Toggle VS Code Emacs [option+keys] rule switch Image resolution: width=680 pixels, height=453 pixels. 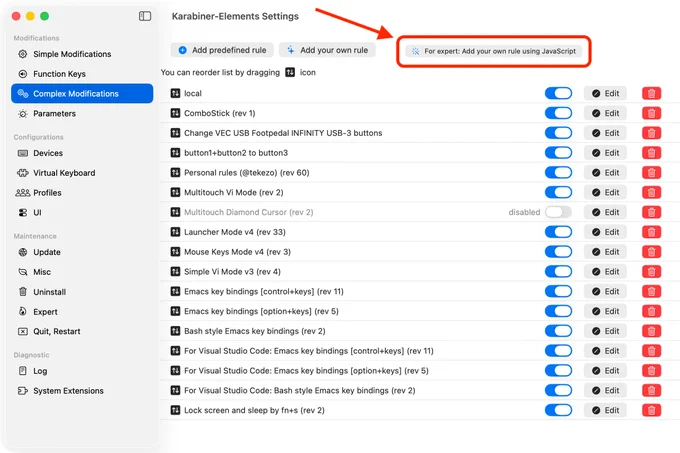[558, 371]
